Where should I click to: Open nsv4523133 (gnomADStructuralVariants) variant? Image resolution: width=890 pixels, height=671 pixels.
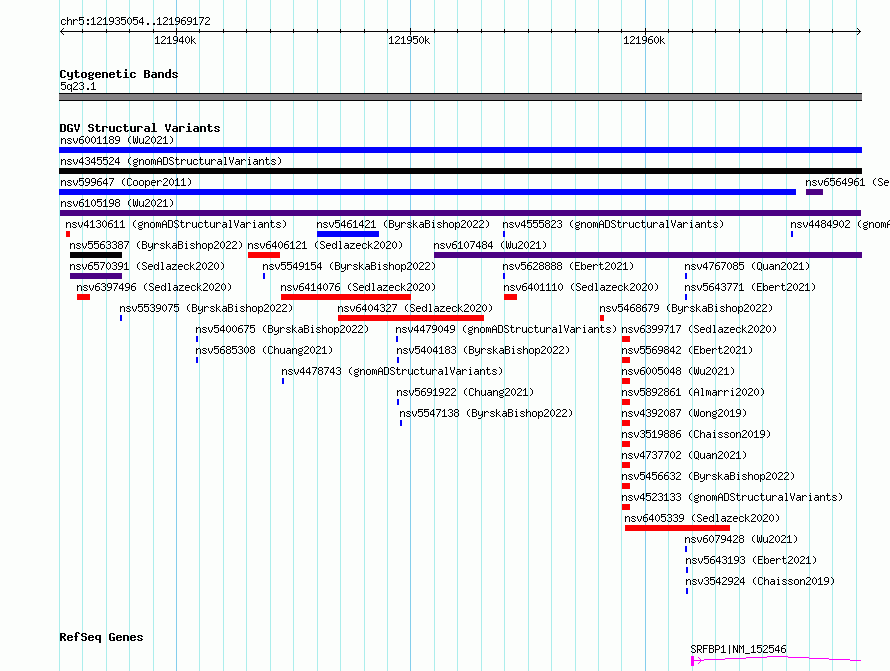(732, 497)
